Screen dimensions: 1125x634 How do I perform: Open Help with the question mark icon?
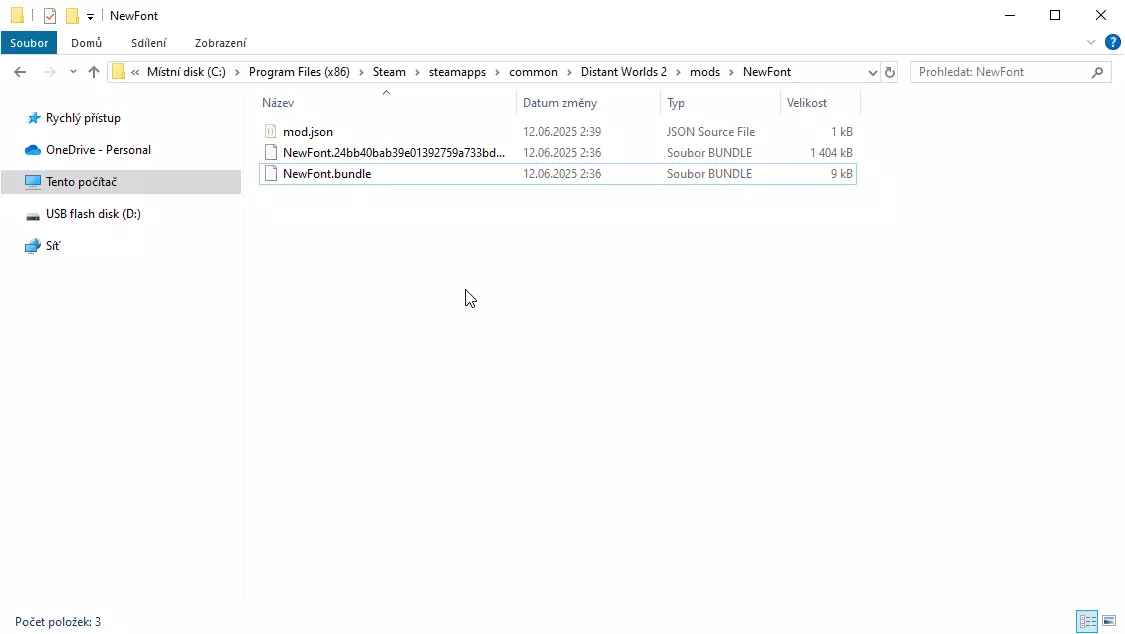coord(1113,42)
